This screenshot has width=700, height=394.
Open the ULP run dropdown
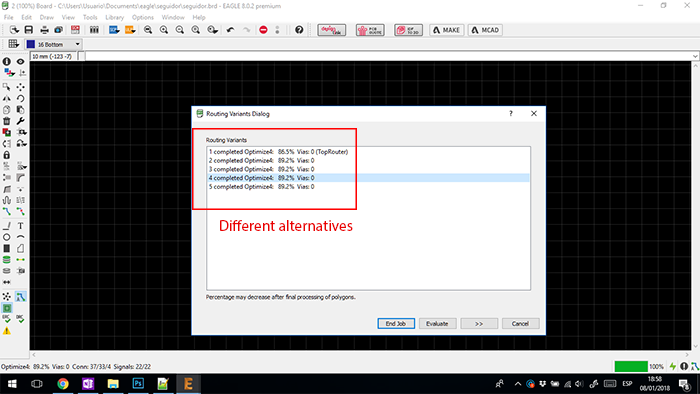130,30
